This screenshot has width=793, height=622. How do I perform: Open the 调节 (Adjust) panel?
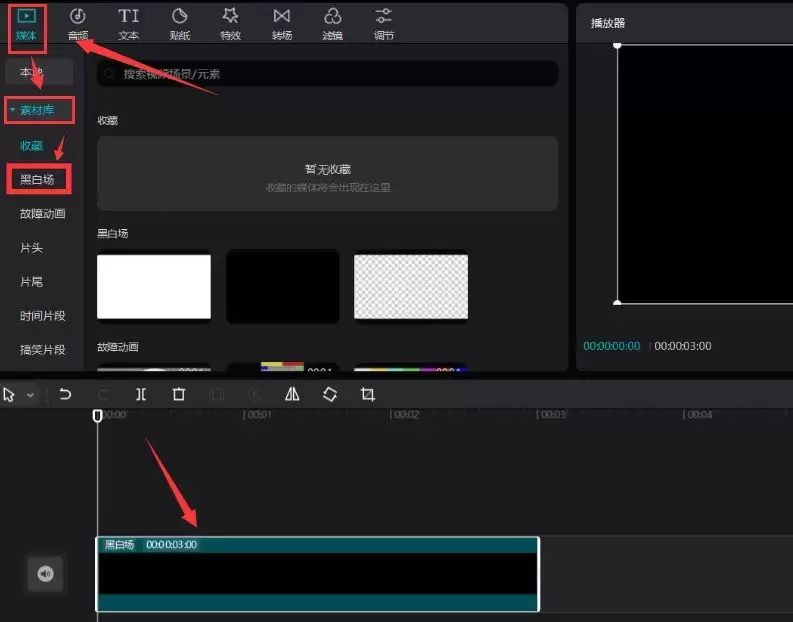[383, 24]
